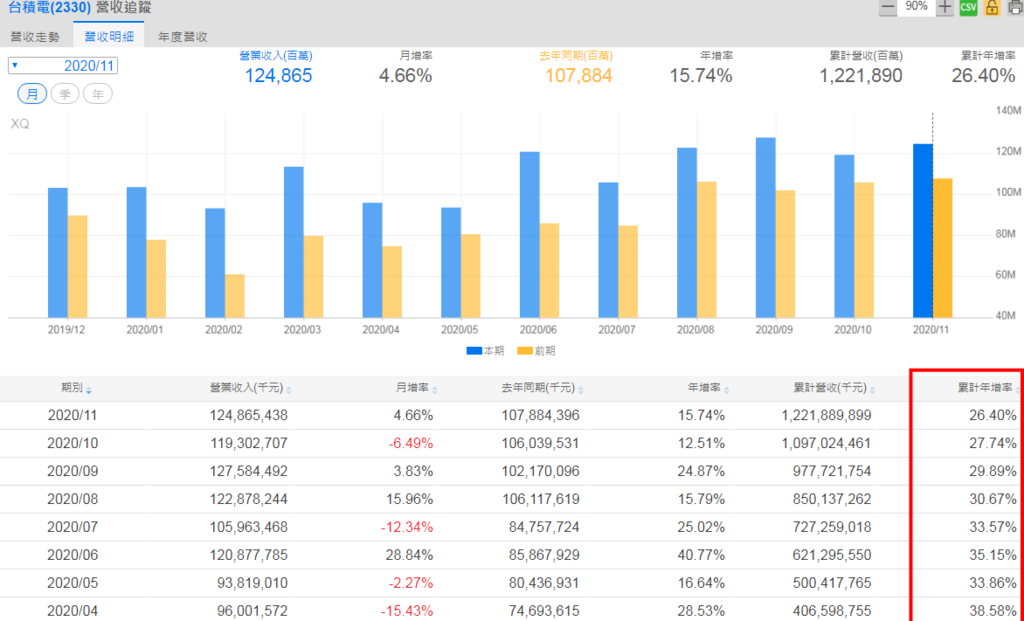Select the 月 (monthly) period toggle

pos(32,94)
